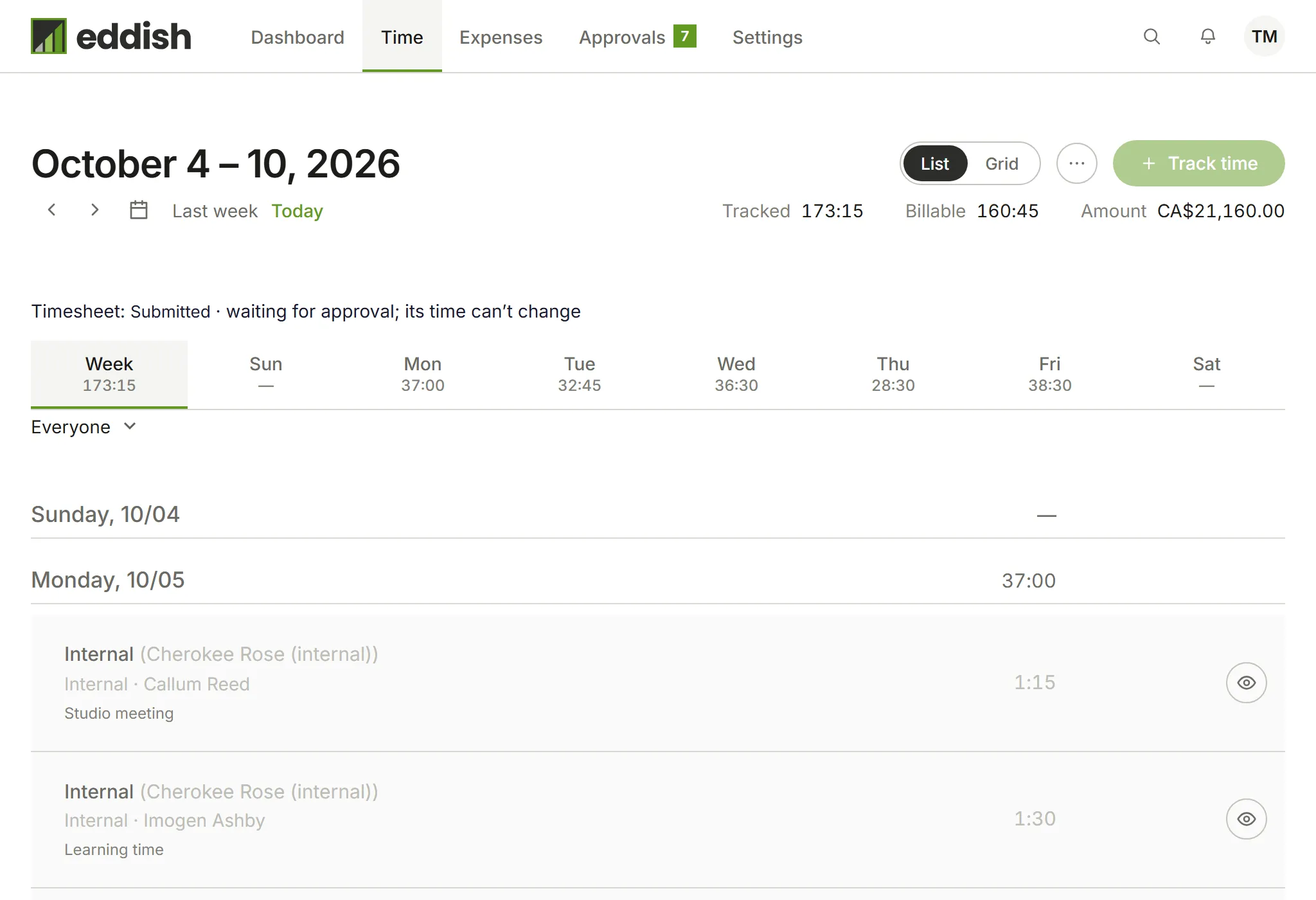Viewport: 1316px width, 900px height.
Task: Click the Track time button
Action: (1199, 163)
